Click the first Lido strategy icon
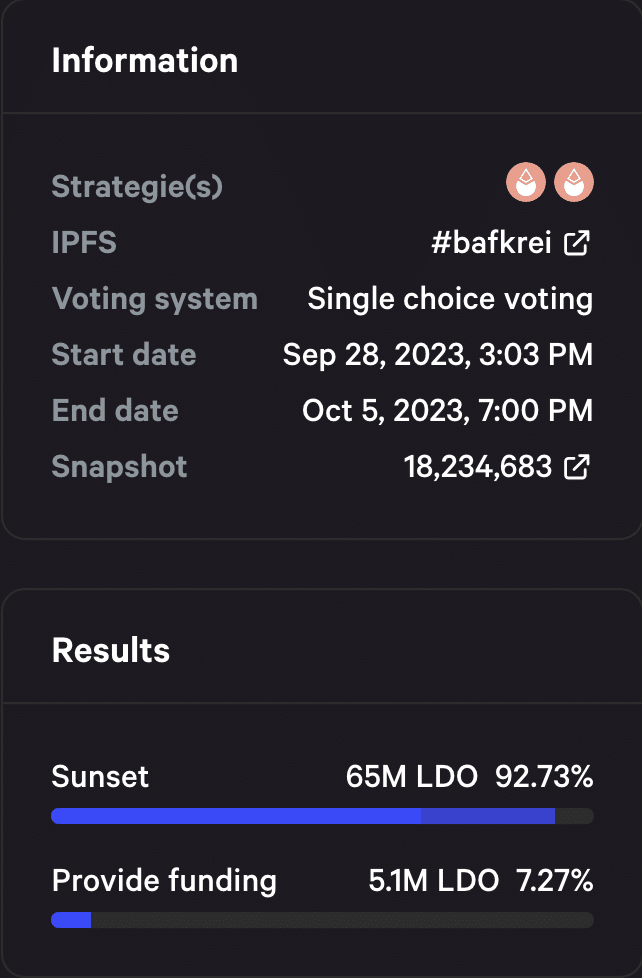The height and width of the screenshot is (978, 642). pyautogui.click(x=526, y=182)
